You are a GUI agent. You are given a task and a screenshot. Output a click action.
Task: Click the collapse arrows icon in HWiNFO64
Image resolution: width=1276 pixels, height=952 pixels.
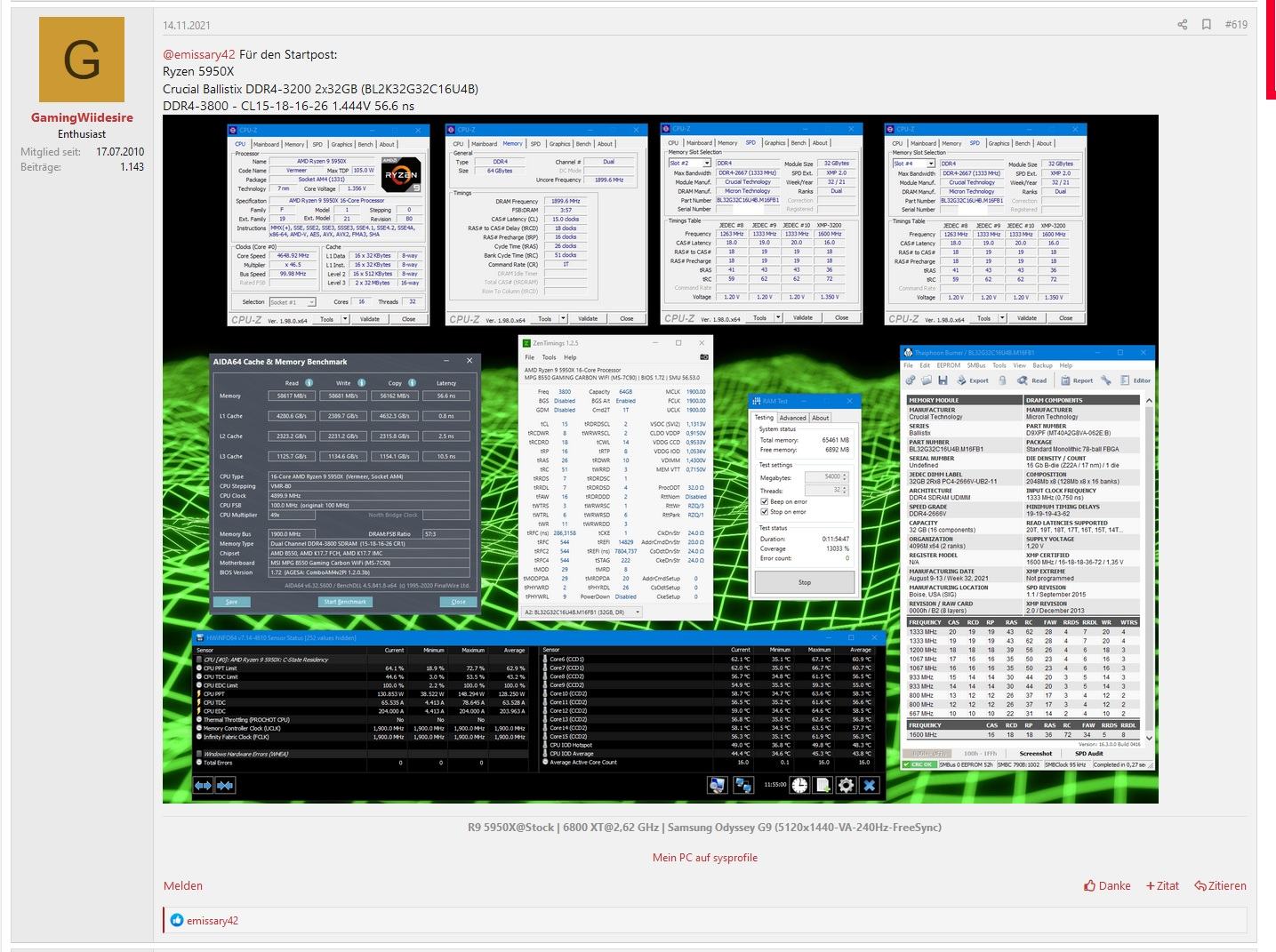pyautogui.click(x=225, y=785)
